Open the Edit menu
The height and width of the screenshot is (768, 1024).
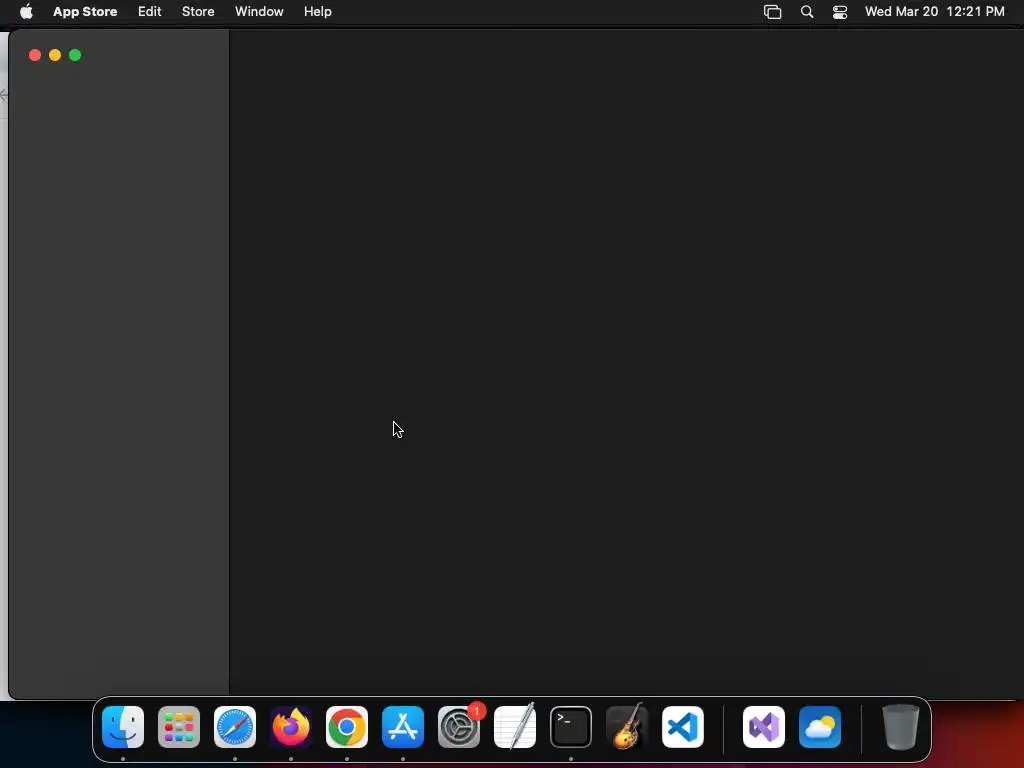(150, 11)
